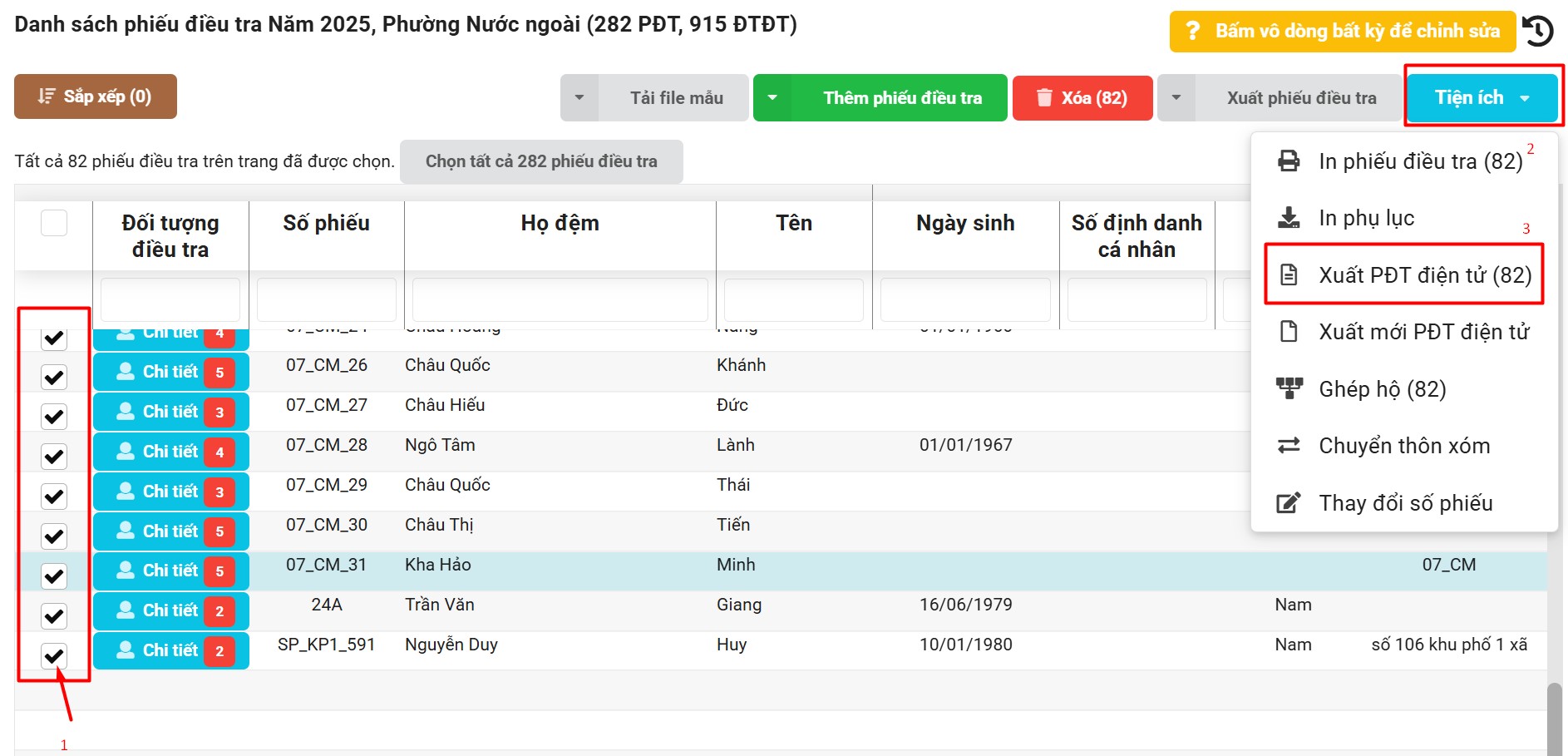Click the swap arrows icon for Chuyển thôn xóm
Viewport: 1568px width, 756px height.
click(1289, 446)
